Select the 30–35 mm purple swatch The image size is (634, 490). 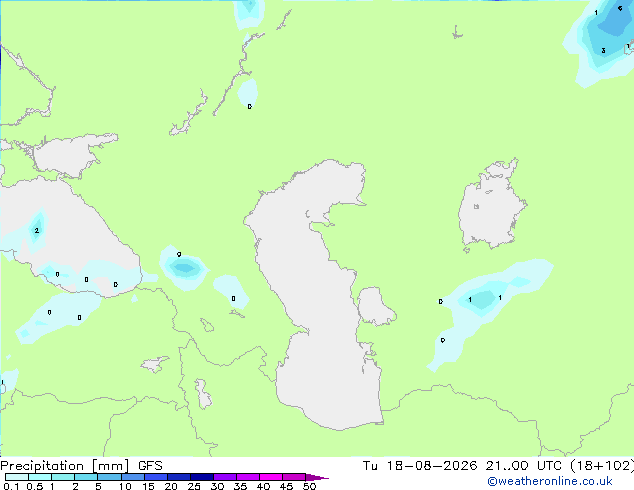[225, 477]
